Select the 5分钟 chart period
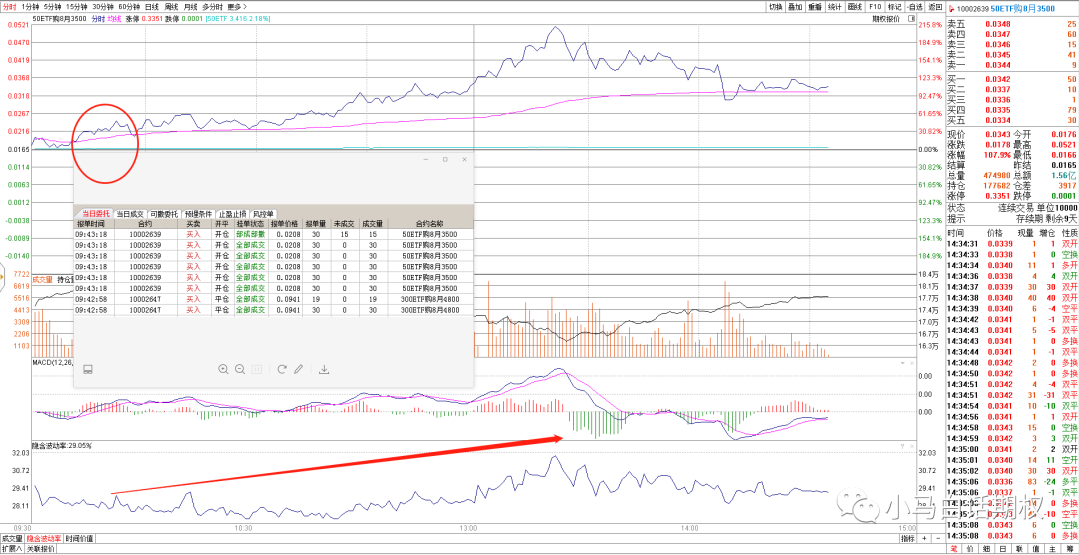 [x=53, y=6]
